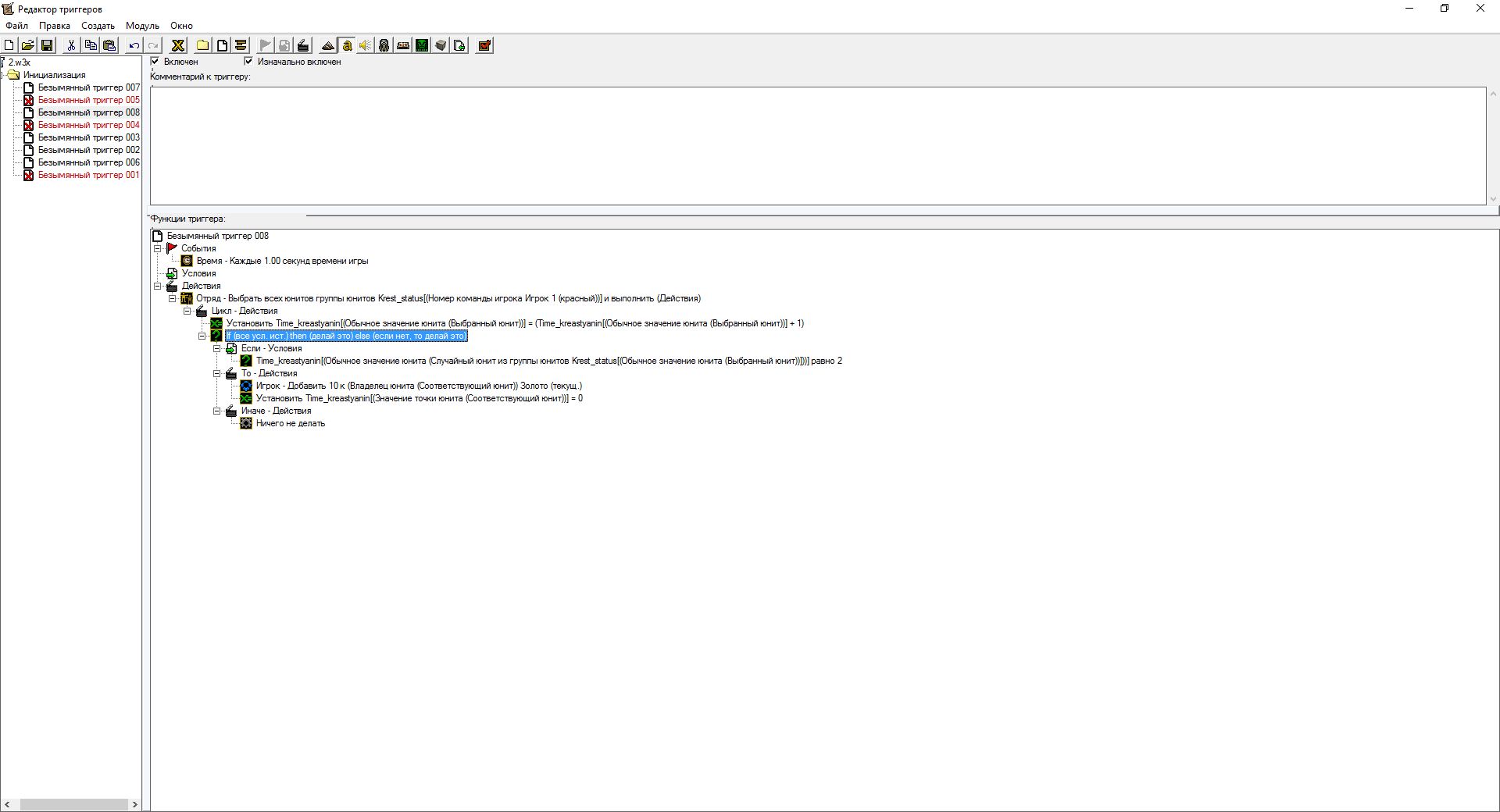Add a new trigger comment
Screen dimensions: 1500x812
[241, 45]
